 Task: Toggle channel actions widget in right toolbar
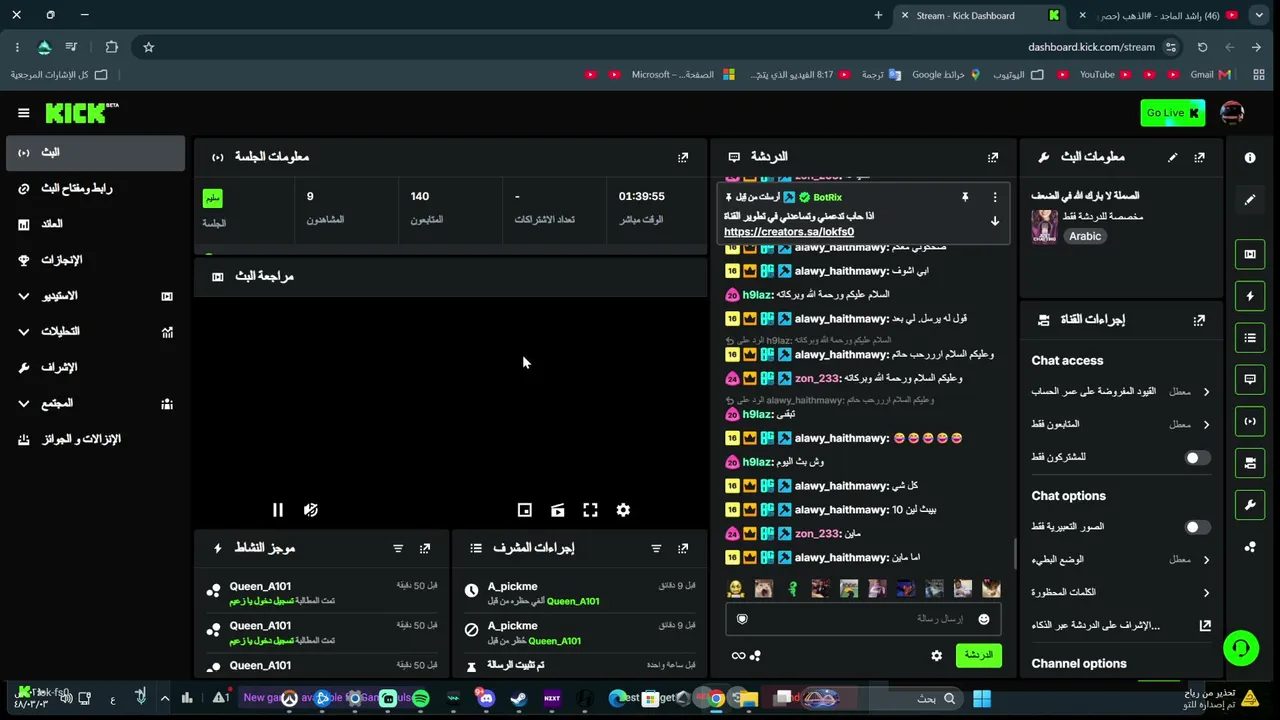1250,463
